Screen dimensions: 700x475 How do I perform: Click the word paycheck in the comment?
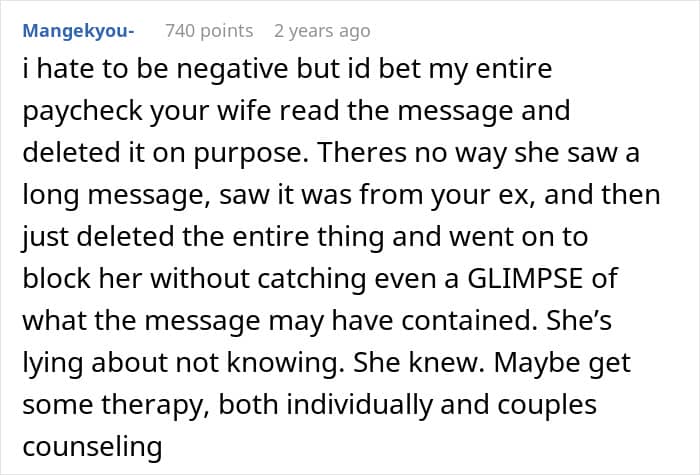point(82,112)
